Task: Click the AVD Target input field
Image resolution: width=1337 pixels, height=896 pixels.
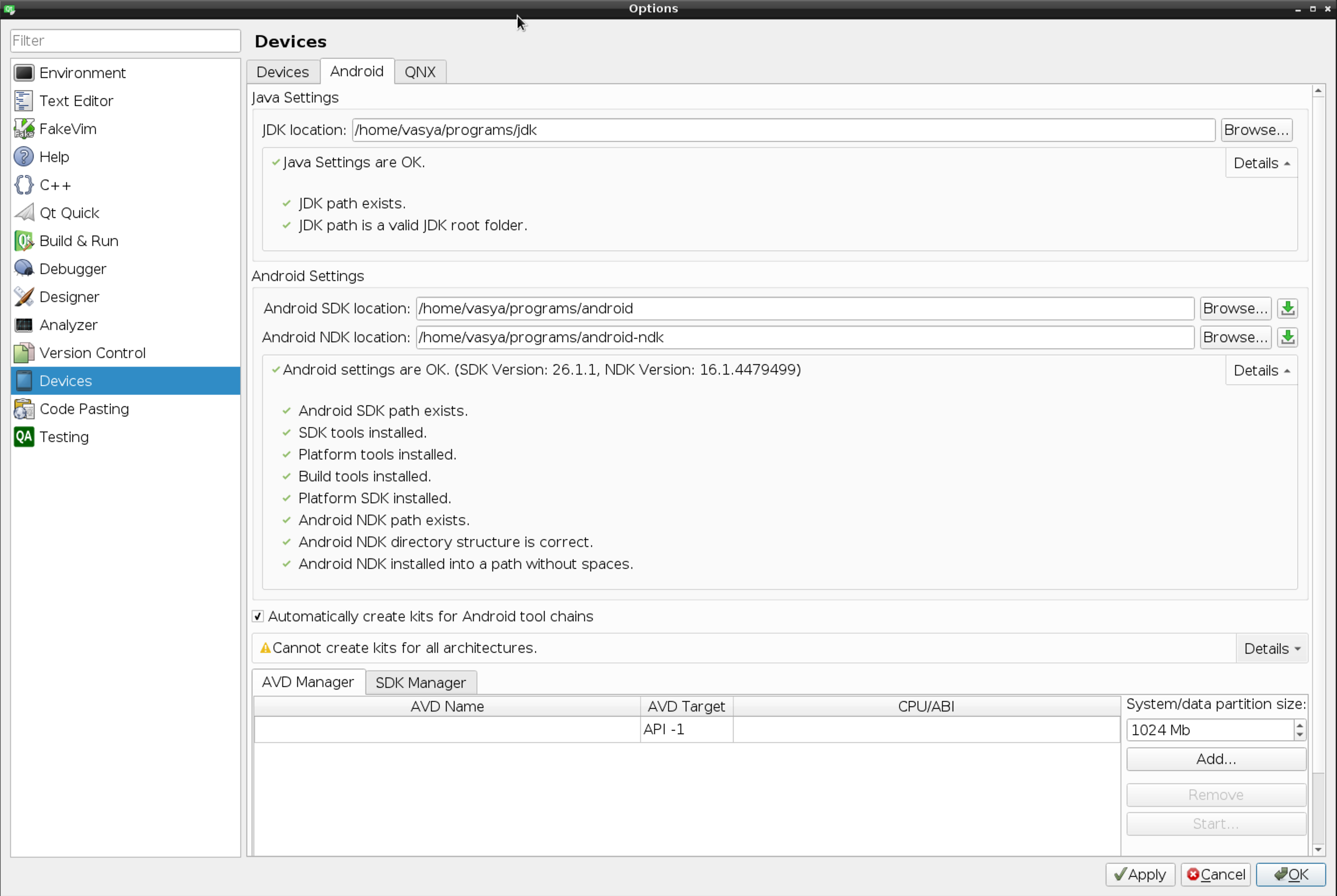Action: click(x=686, y=729)
